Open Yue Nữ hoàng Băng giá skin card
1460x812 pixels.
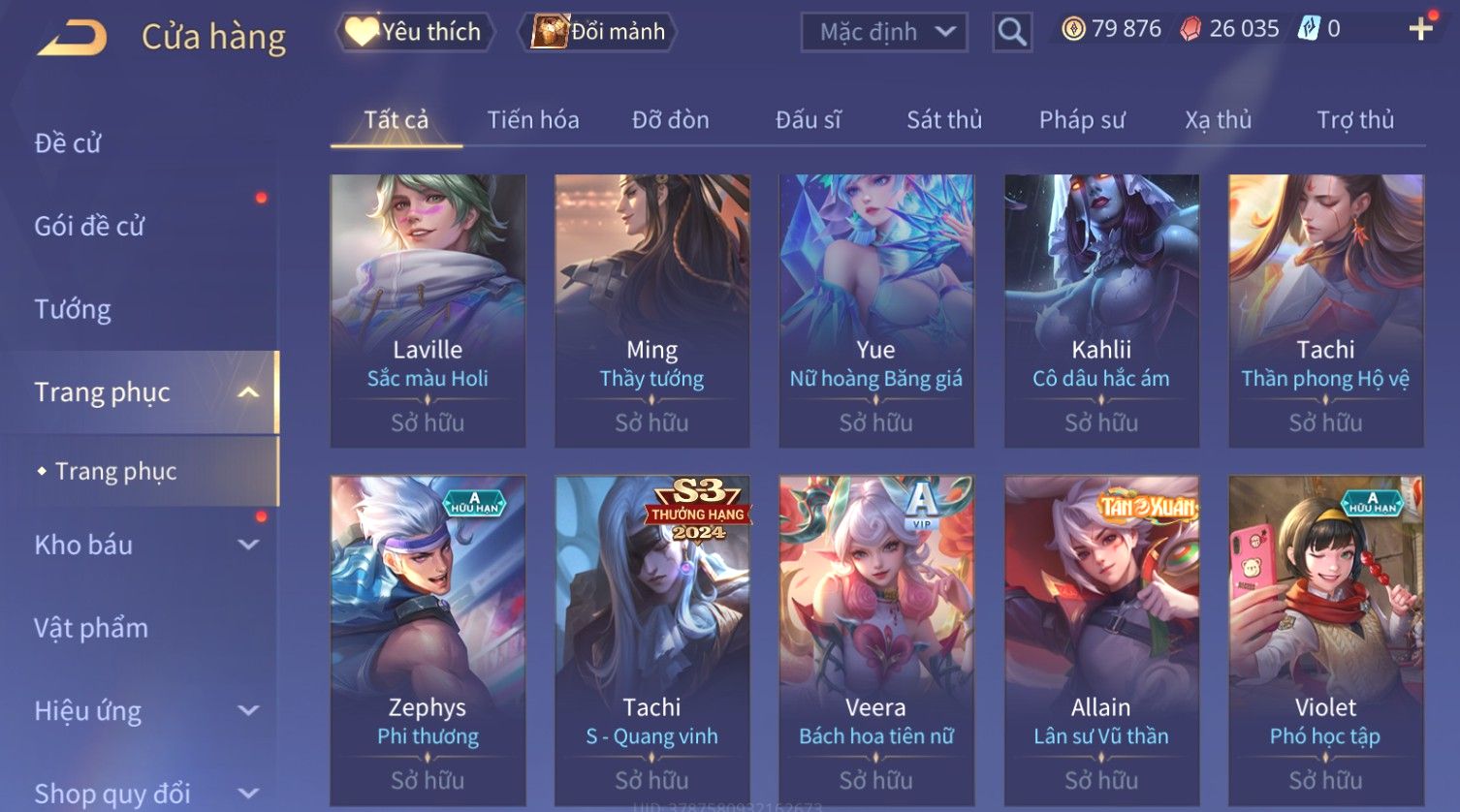pos(876,311)
